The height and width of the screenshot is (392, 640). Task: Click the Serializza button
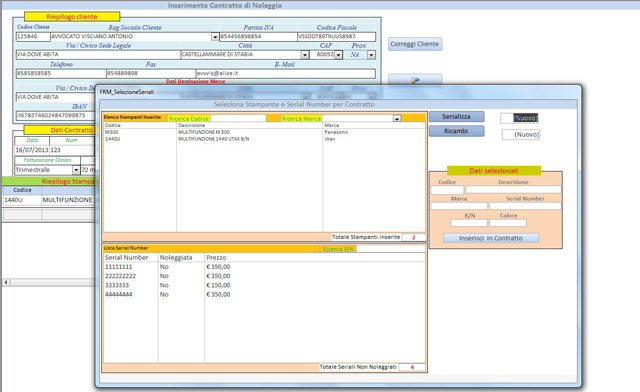click(456, 117)
